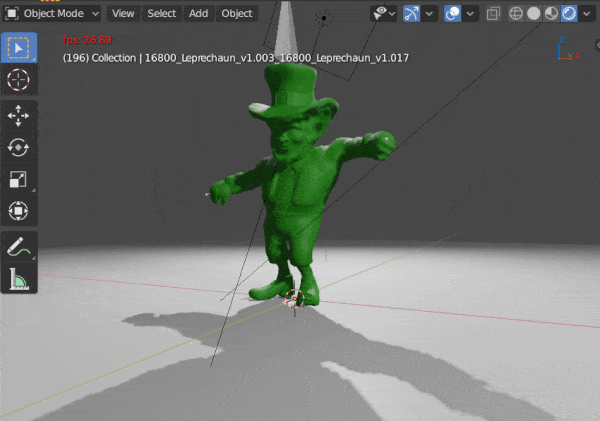Image resolution: width=600 pixels, height=421 pixels.
Task: Switch to Wireframe shading
Action: [516, 14]
